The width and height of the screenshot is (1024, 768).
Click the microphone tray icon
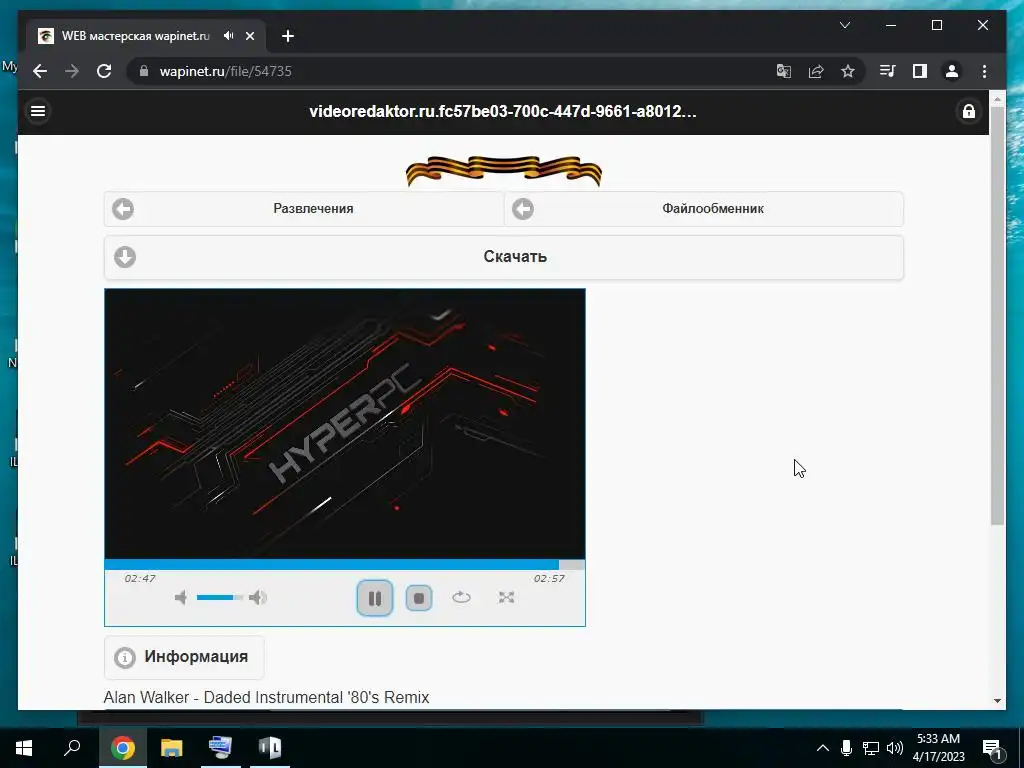click(x=846, y=748)
